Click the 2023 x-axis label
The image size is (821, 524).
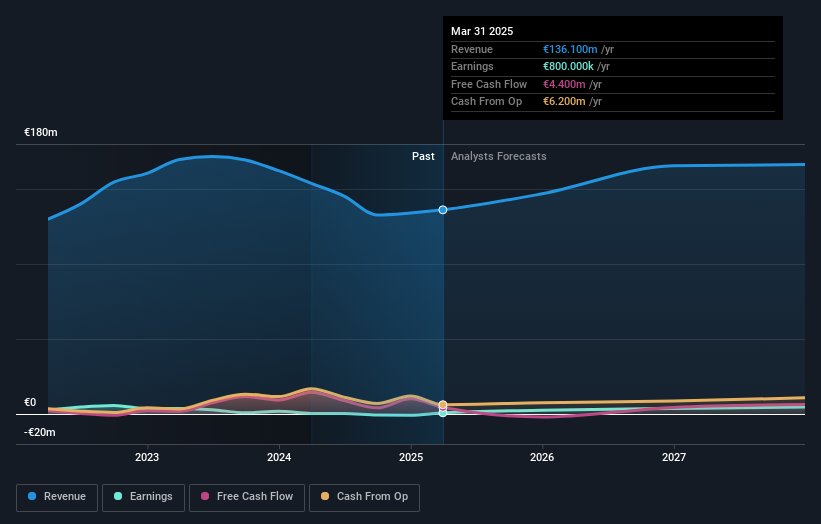(147, 457)
